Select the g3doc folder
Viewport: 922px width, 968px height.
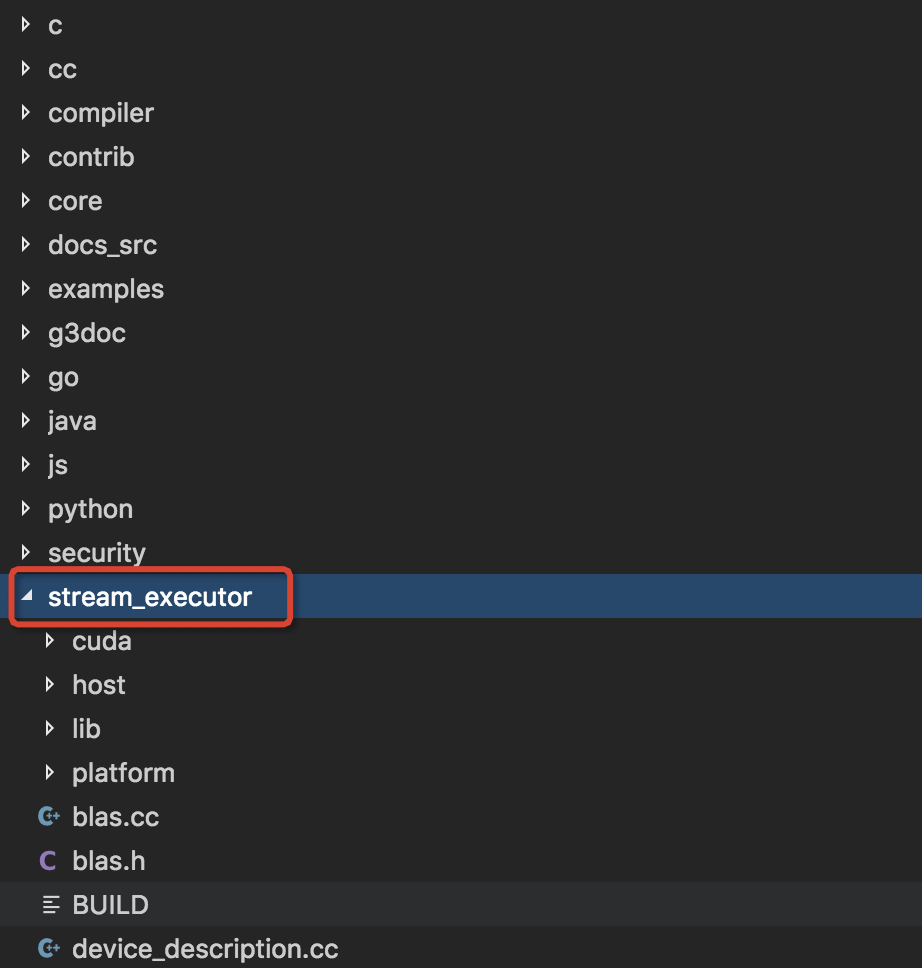tap(87, 333)
